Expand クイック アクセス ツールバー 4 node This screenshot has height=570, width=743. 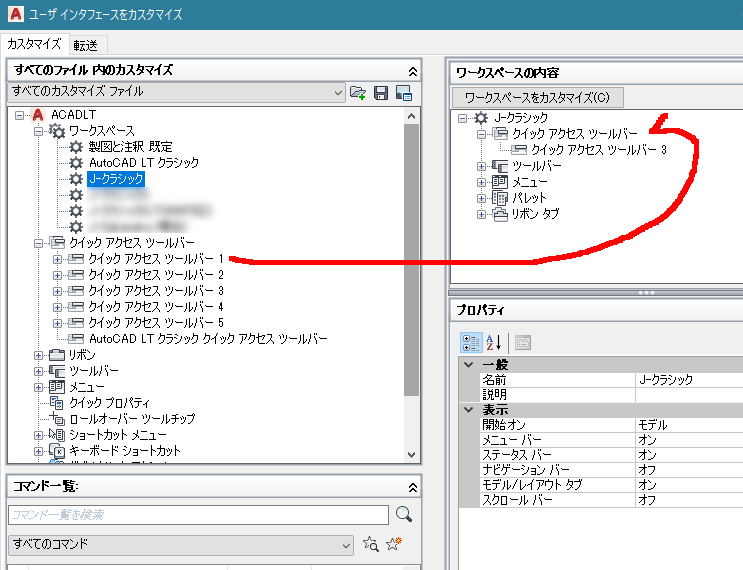(x=57, y=307)
